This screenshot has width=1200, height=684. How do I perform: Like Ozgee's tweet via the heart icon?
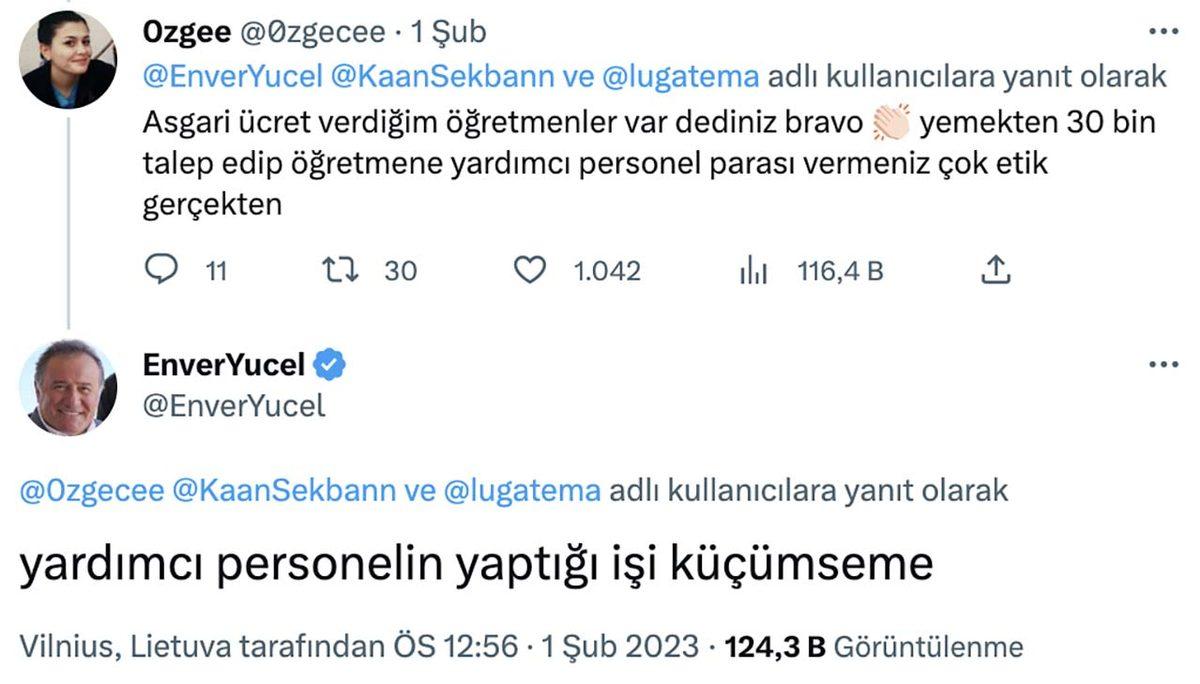pyautogui.click(x=530, y=269)
